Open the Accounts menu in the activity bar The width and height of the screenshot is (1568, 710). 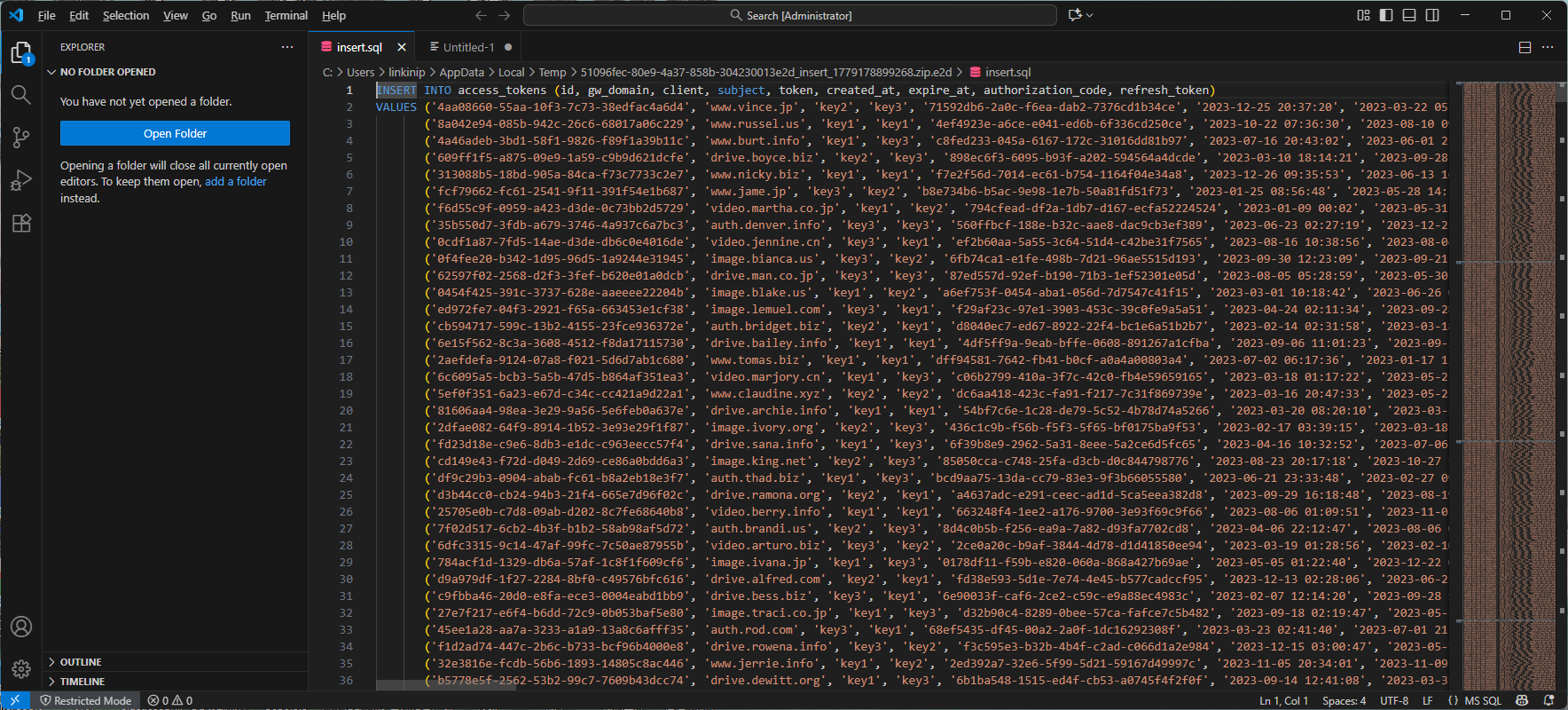pos(21,627)
